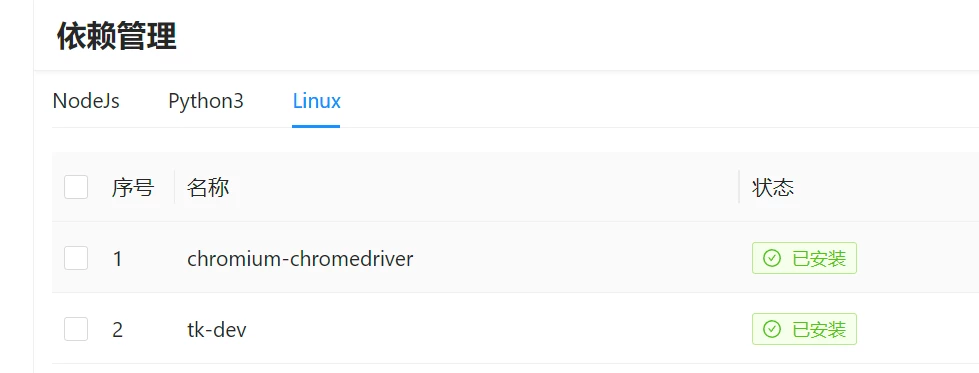Click row number 2 in 序号 column

pos(117,329)
